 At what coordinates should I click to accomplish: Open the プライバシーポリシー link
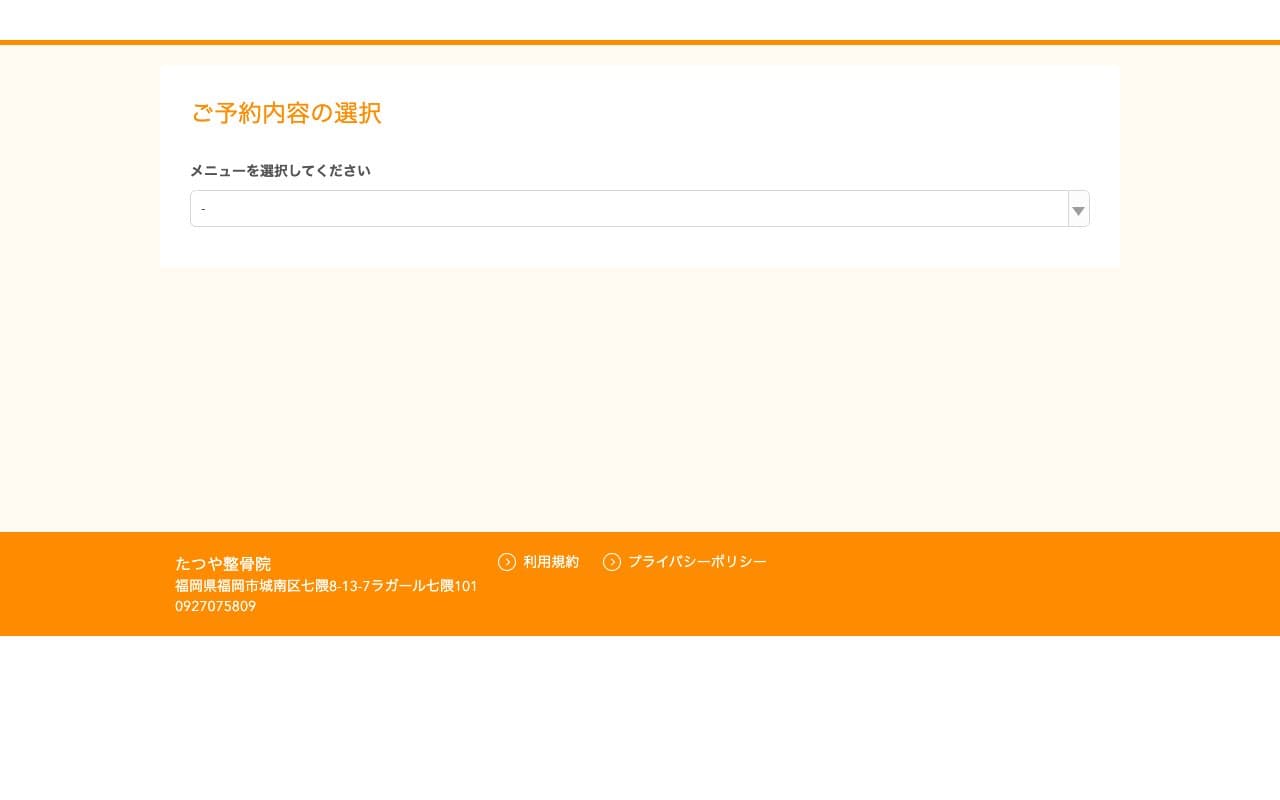click(697, 562)
